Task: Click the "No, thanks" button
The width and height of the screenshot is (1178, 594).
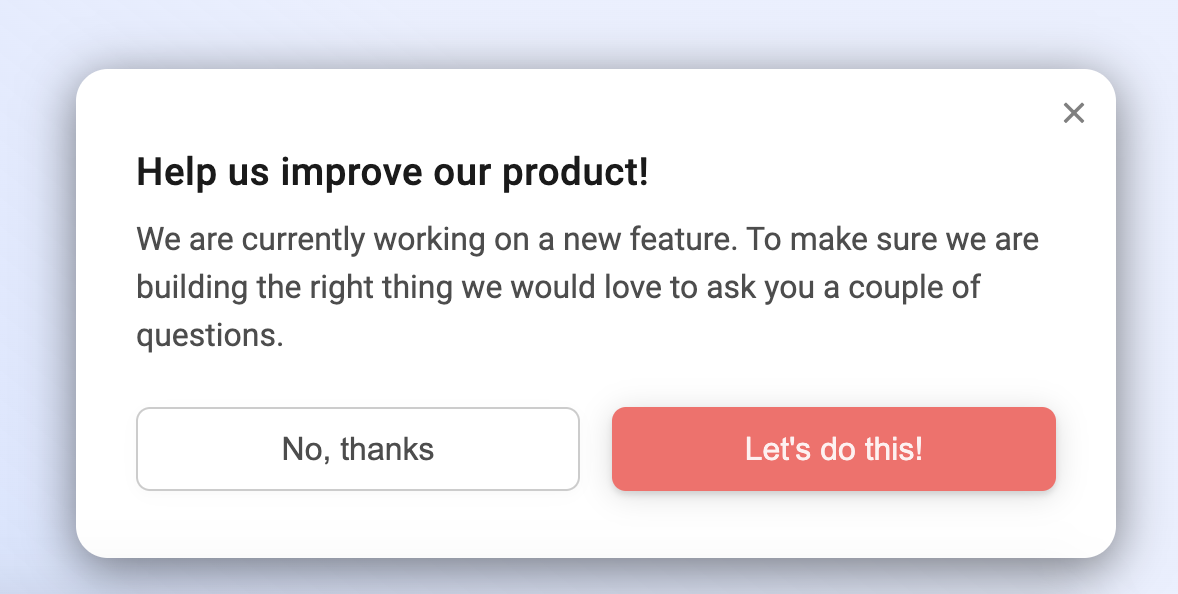Action: point(357,449)
